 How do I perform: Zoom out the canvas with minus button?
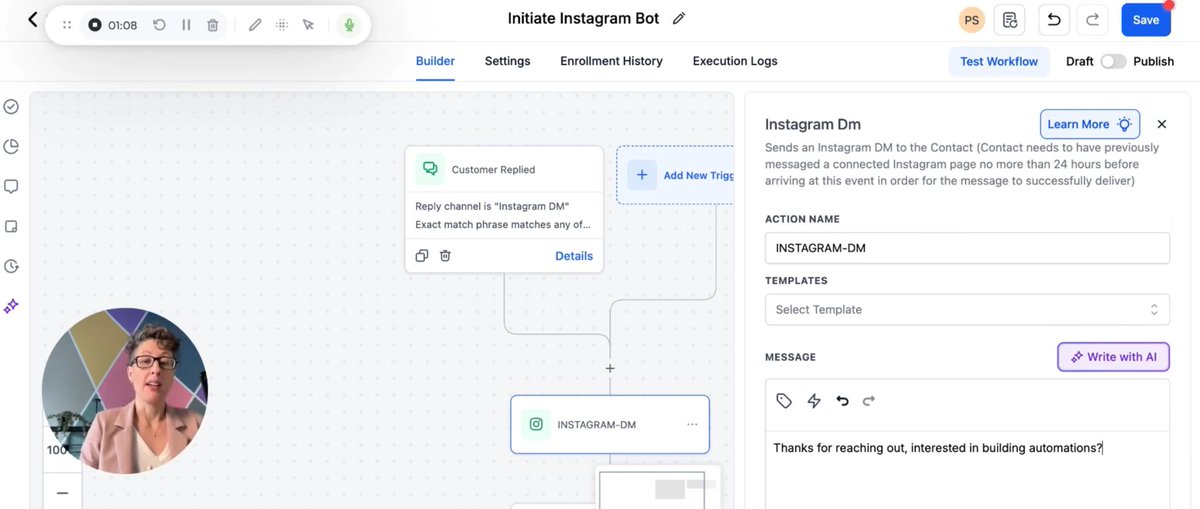[x=62, y=493]
